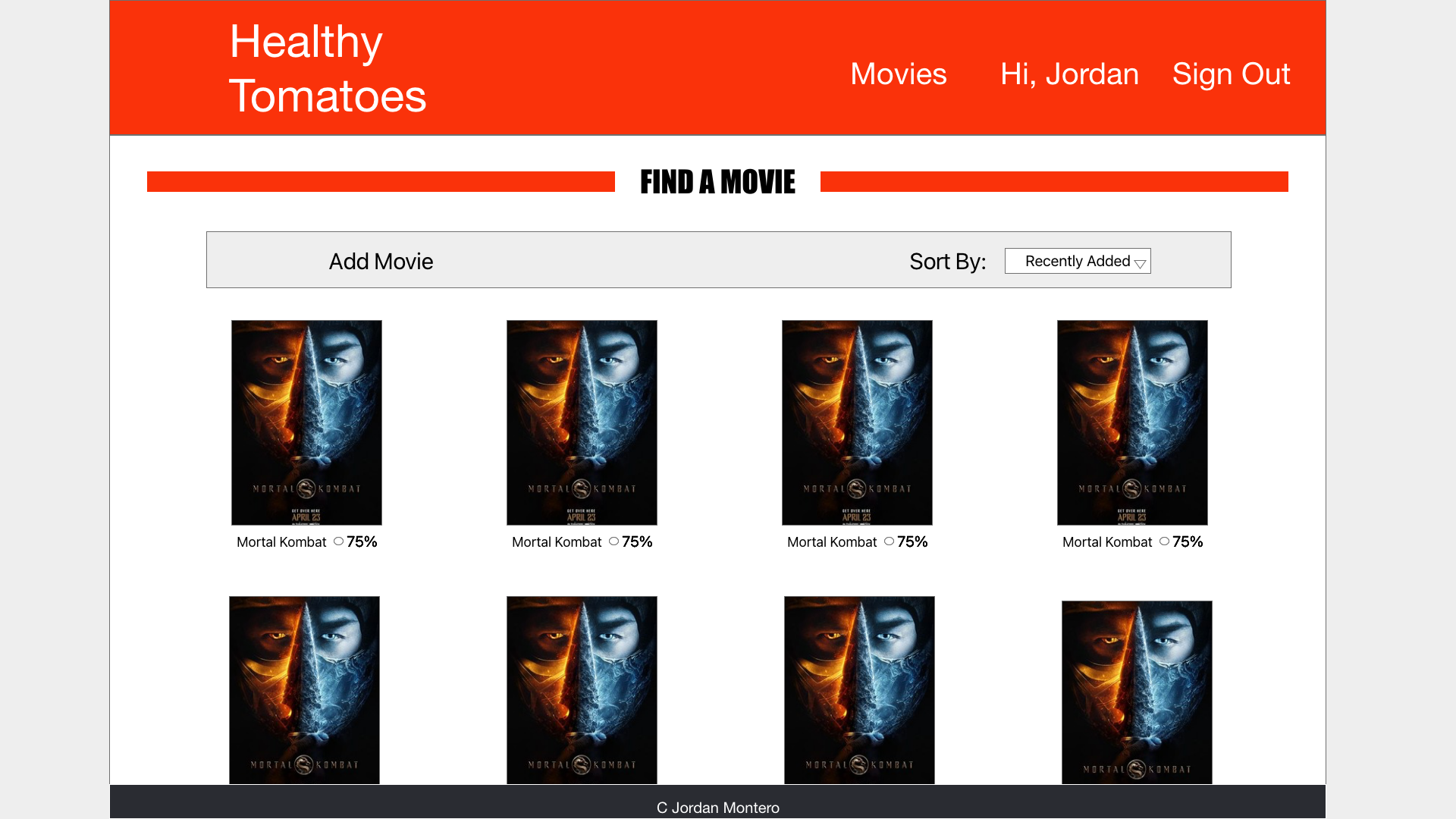Click rating circle icon under fourth Mortal Kombat

coord(1164,541)
